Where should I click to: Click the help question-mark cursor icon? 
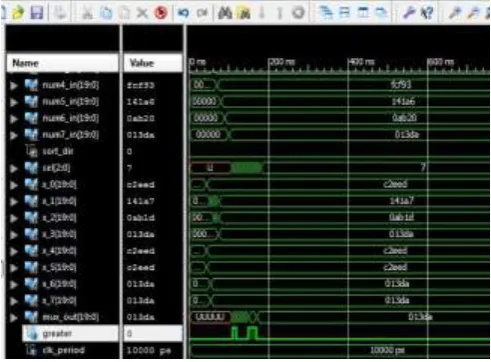pos(427,13)
